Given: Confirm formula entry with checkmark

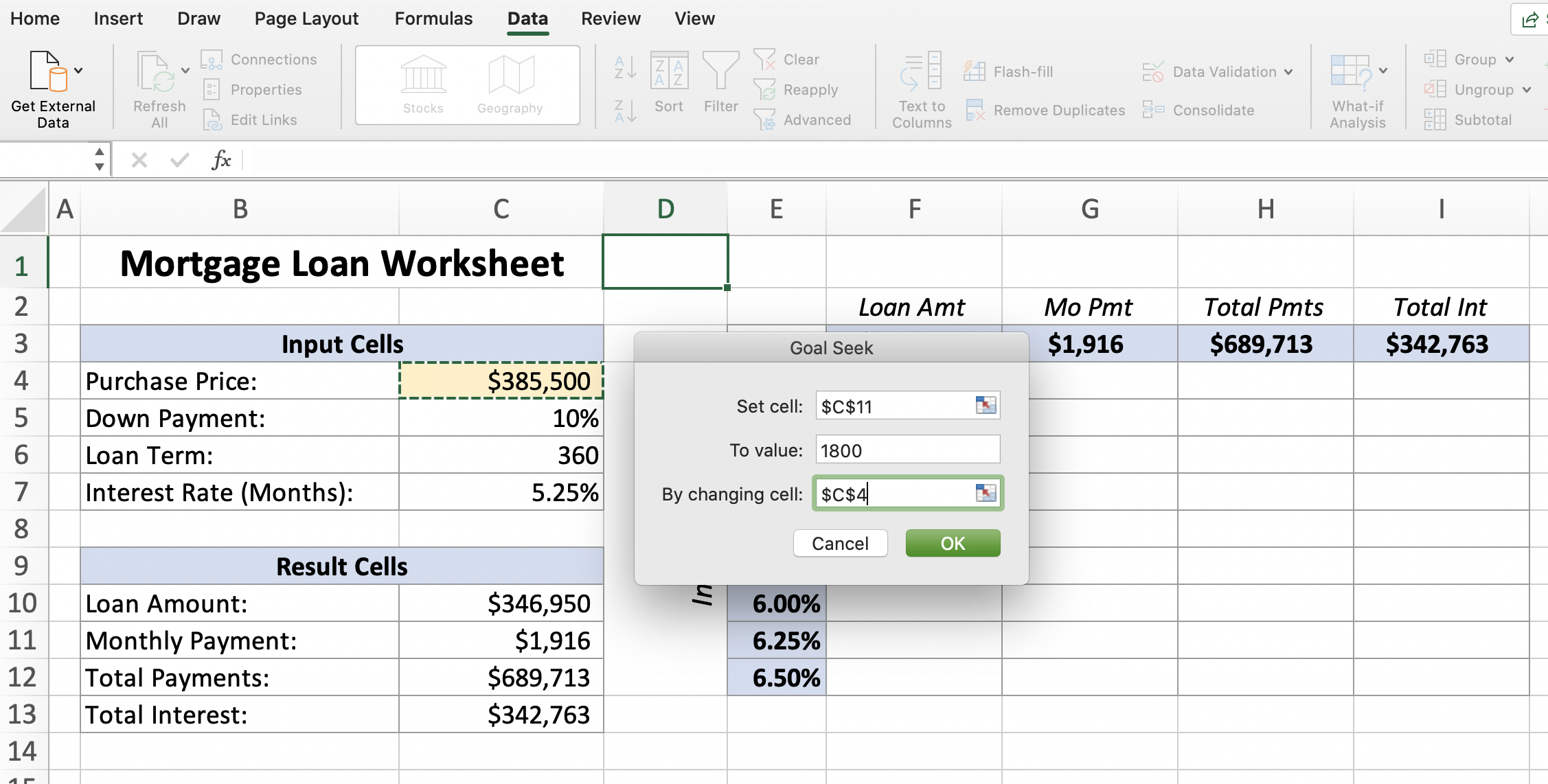Looking at the screenshot, I should pos(180,160).
